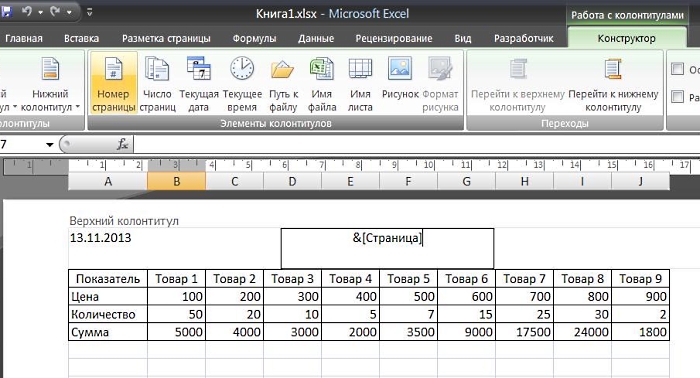Select column H header
Screen dimensions: 700x378
(x=525, y=182)
